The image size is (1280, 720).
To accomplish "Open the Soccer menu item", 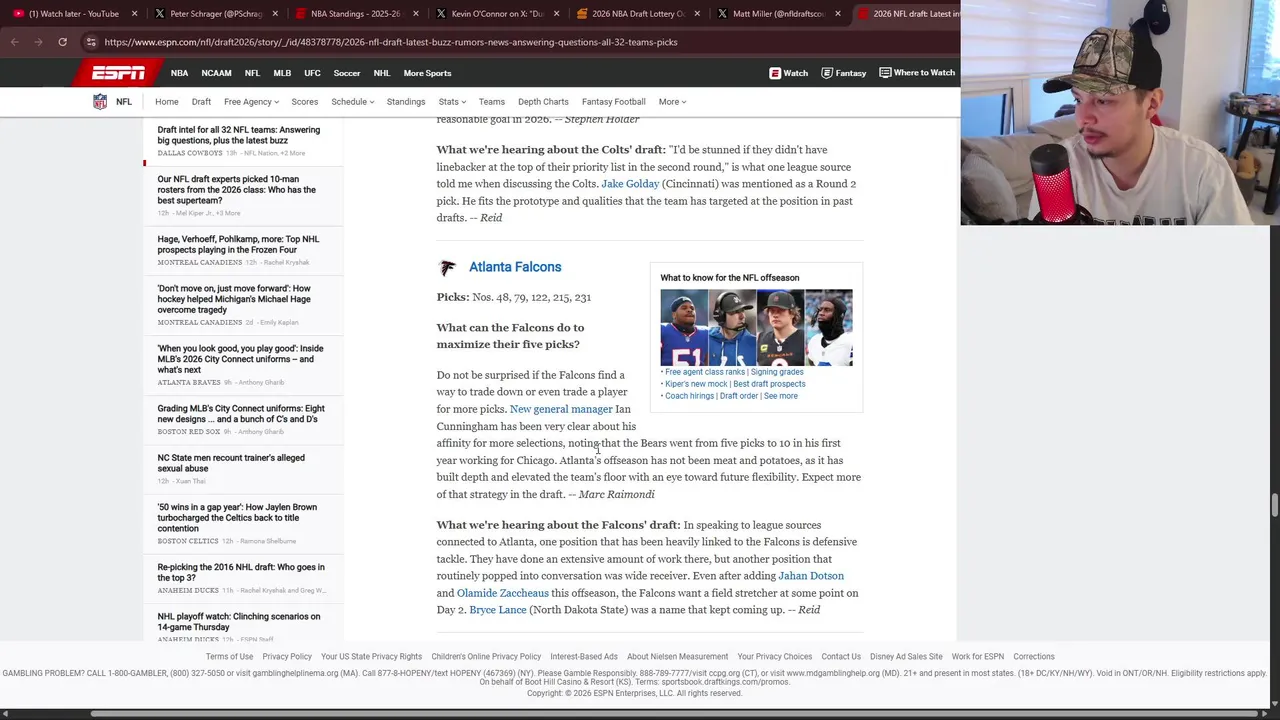I will click(347, 73).
